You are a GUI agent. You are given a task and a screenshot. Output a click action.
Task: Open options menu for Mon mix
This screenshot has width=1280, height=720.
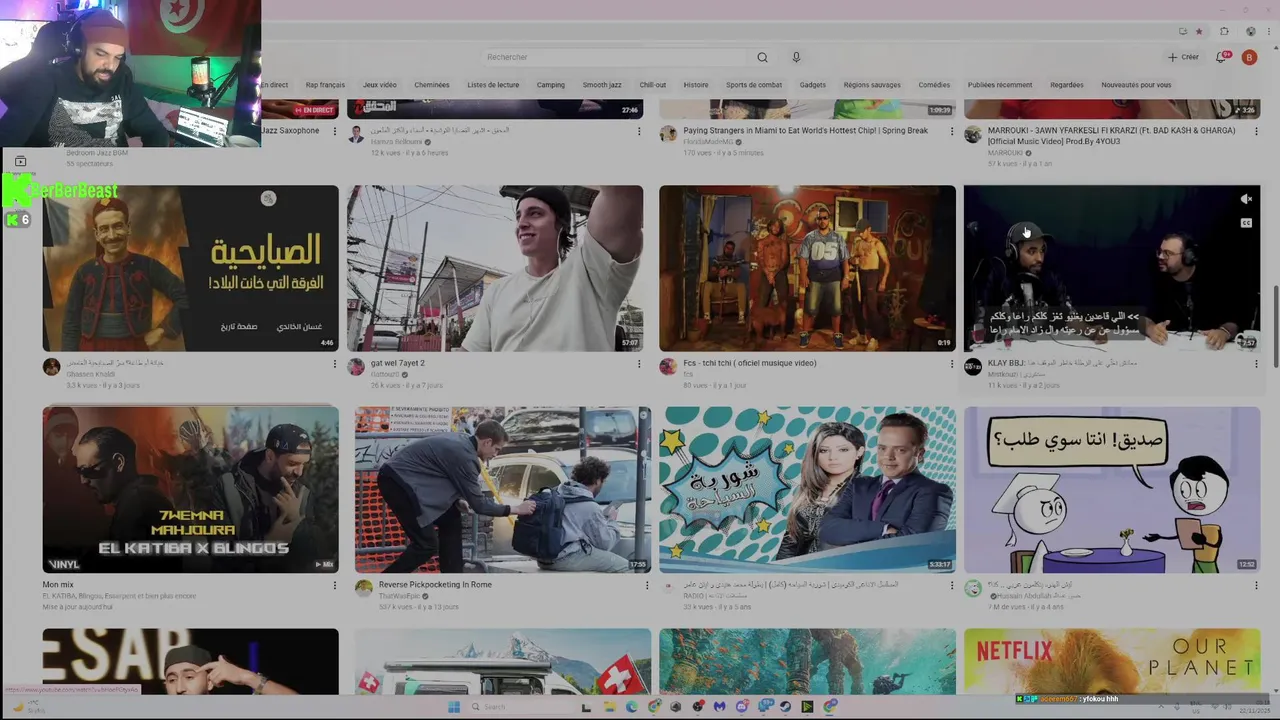(335, 585)
